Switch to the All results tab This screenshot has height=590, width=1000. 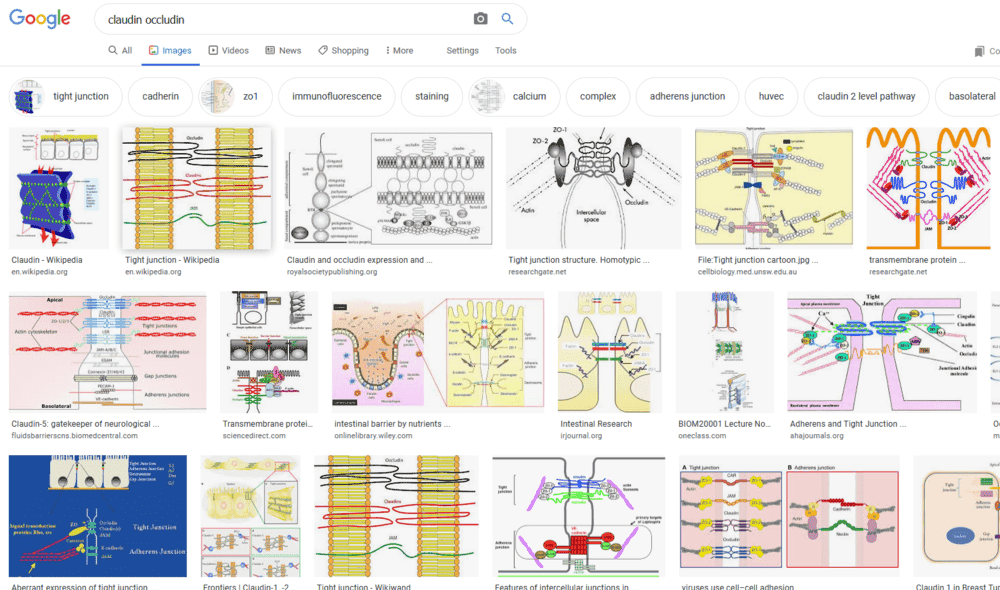tap(120, 50)
